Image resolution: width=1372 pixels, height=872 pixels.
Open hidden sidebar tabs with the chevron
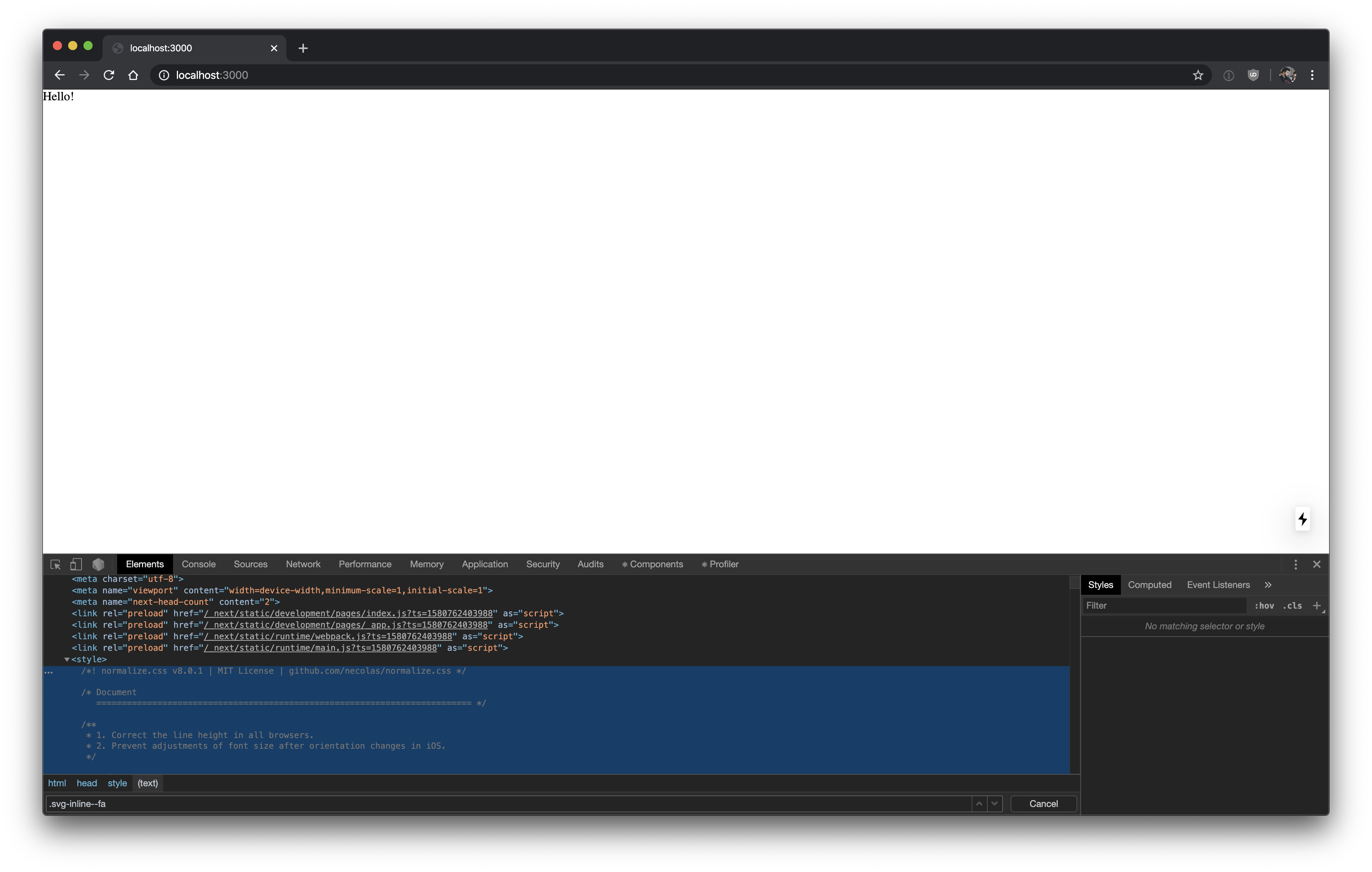1268,585
